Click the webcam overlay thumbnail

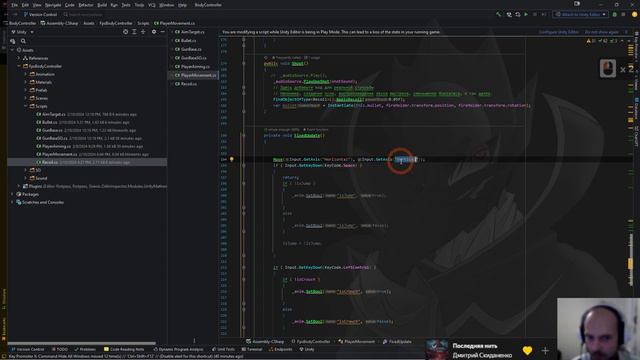(x=598, y=329)
